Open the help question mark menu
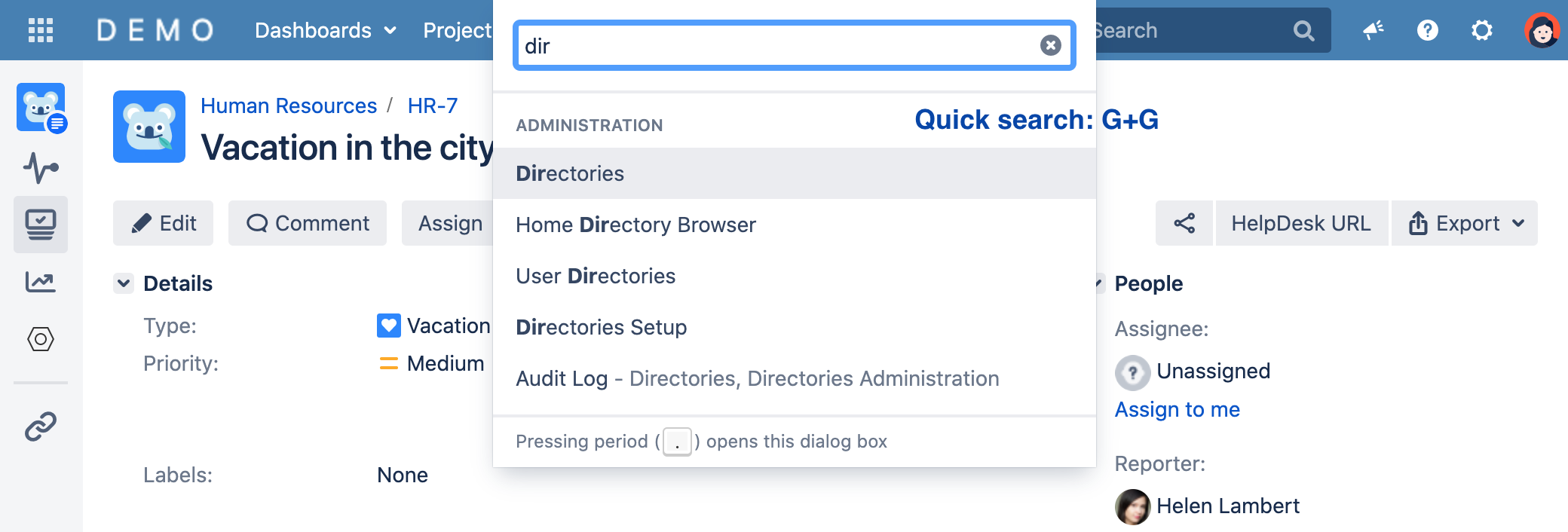Image resolution: width=1568 pixels, height=532 pixels. pos(1428,30)
